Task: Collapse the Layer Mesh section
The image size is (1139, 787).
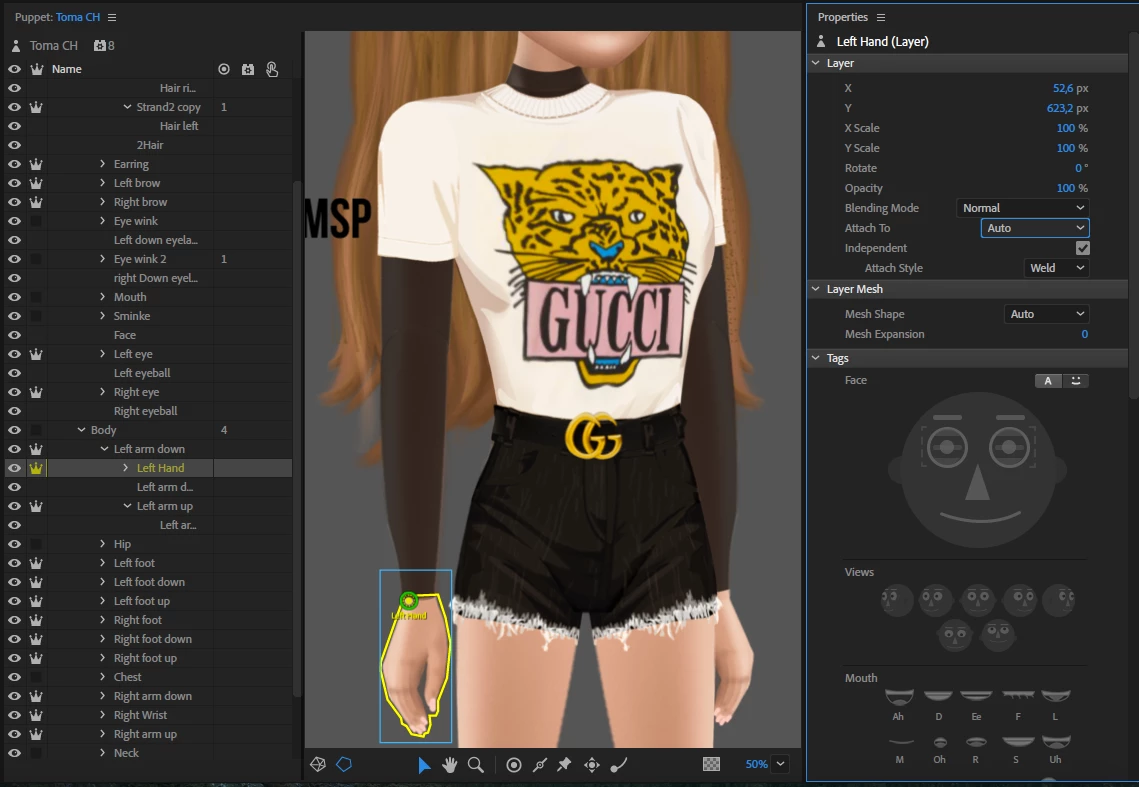Action: [816, 289]
